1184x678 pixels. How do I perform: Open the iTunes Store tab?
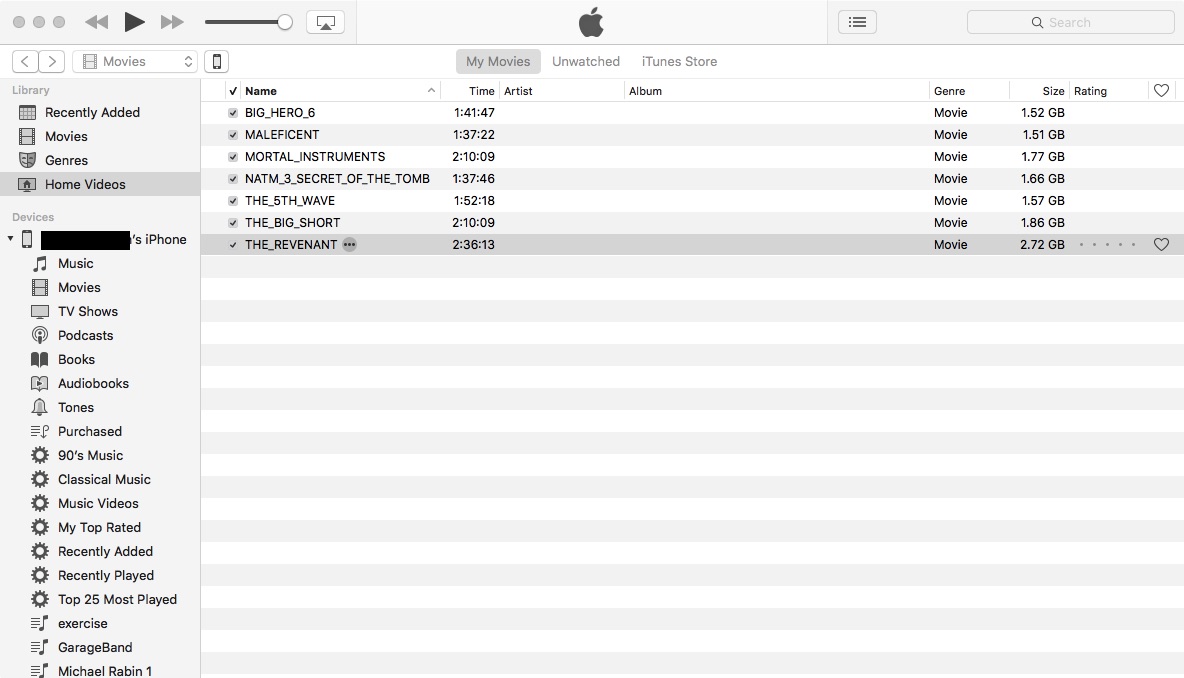click(x=679, y=61)
